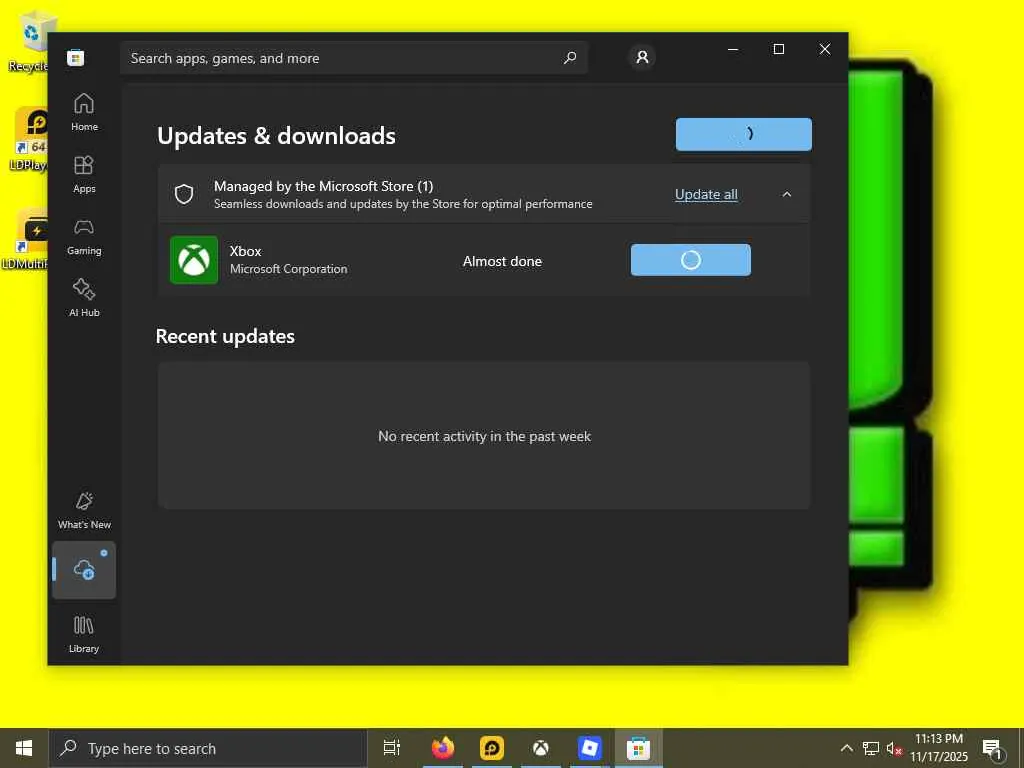Screen dimensions: 1024x768
Task: Open the account profile icon
Action: [642, 57]
